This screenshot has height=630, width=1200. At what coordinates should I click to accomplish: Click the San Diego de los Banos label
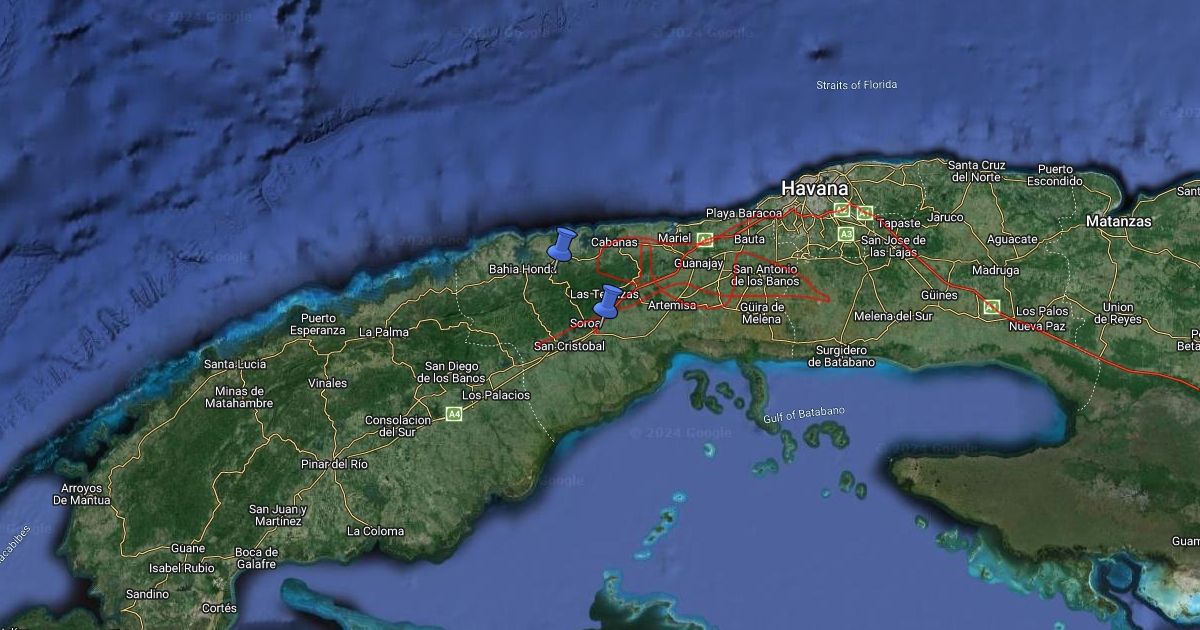pyautogui.click(x=452, y=372)
